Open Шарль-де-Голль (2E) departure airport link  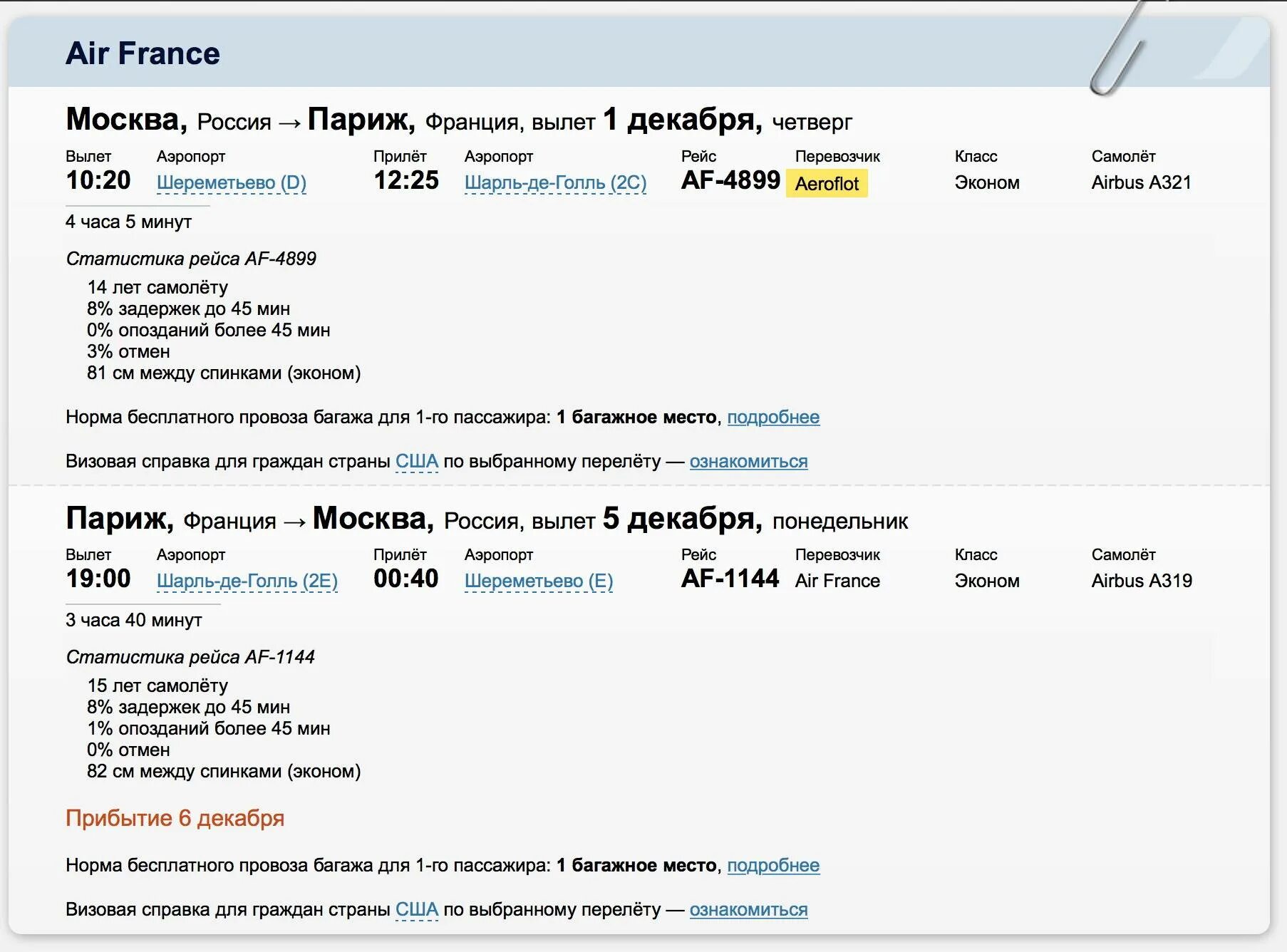247,581
